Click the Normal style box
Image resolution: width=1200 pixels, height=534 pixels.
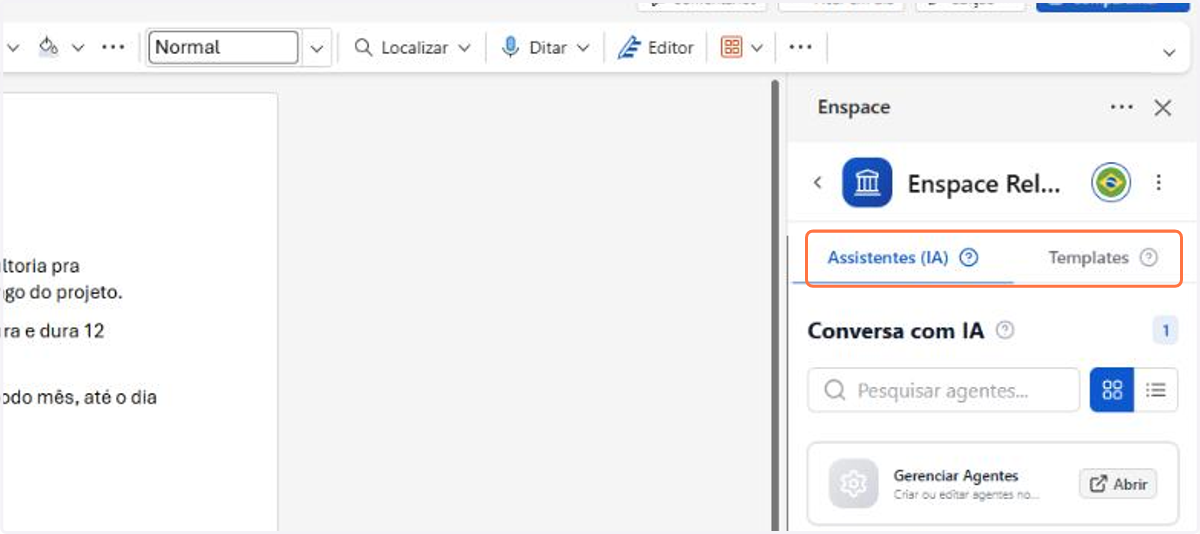pyautogui.click(x=223, y=47)
